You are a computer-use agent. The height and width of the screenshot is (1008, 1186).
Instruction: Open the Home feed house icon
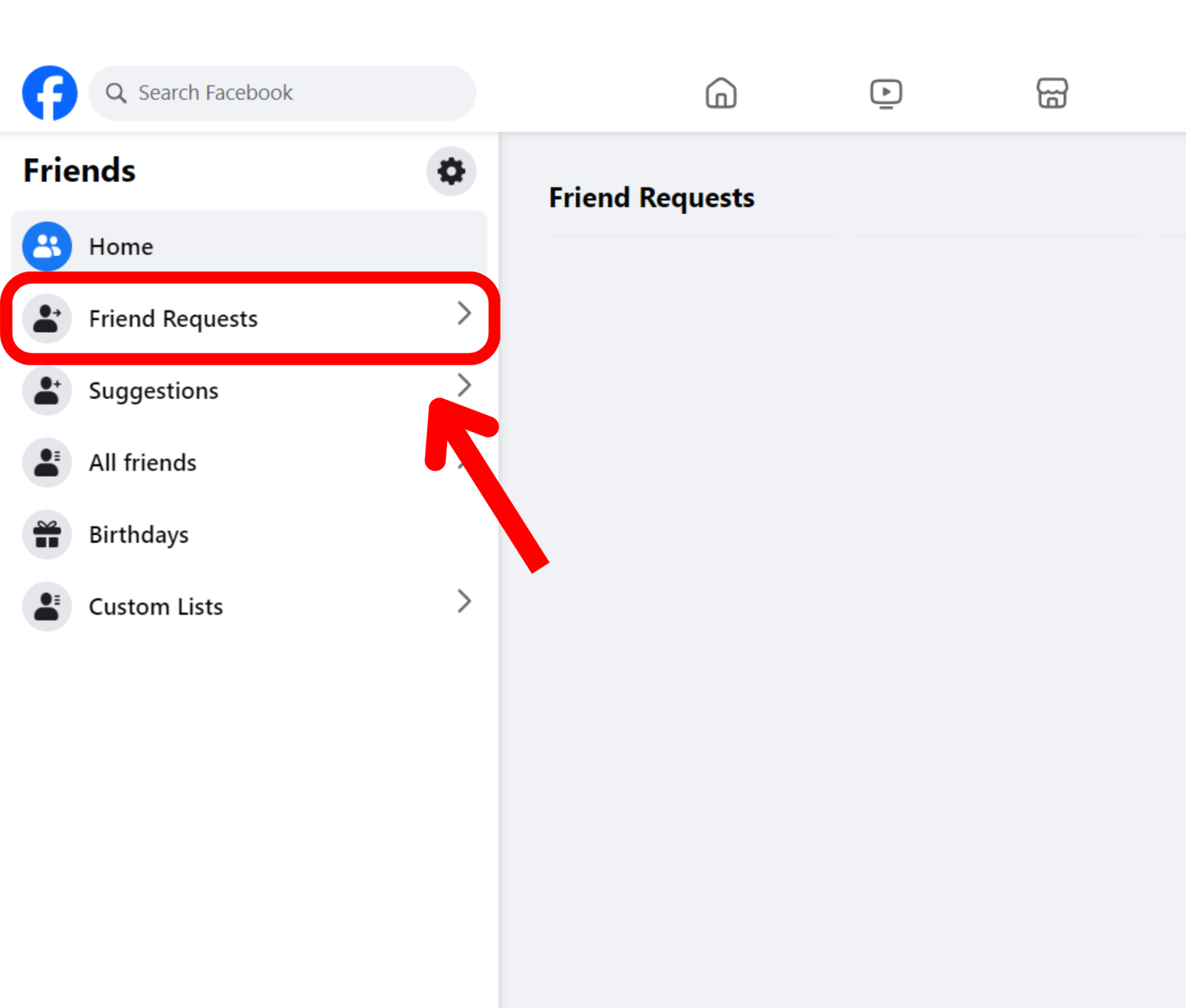(x=721, y=93)
